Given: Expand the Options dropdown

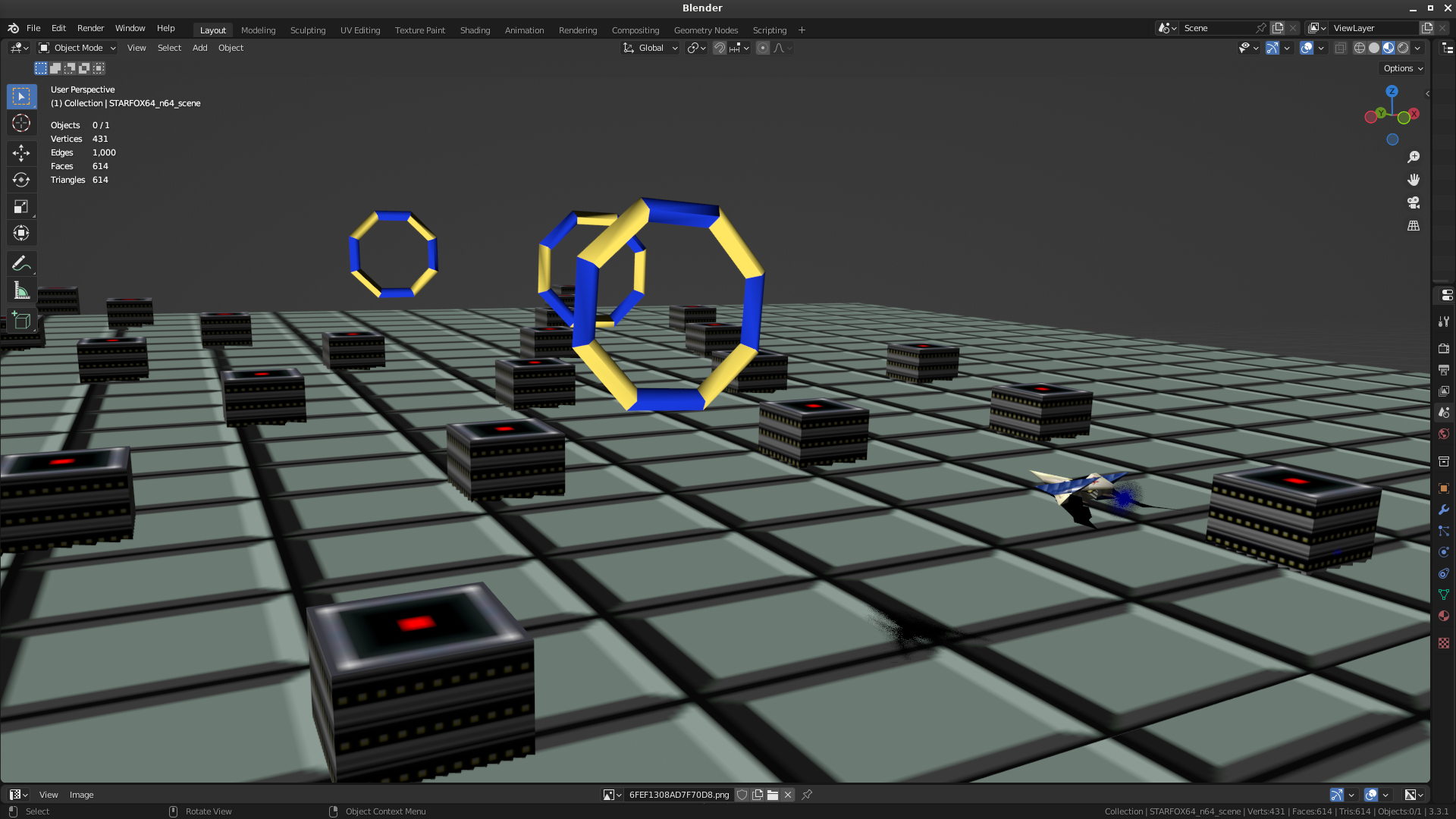Looking at the screenshot, I should 1402,68.
